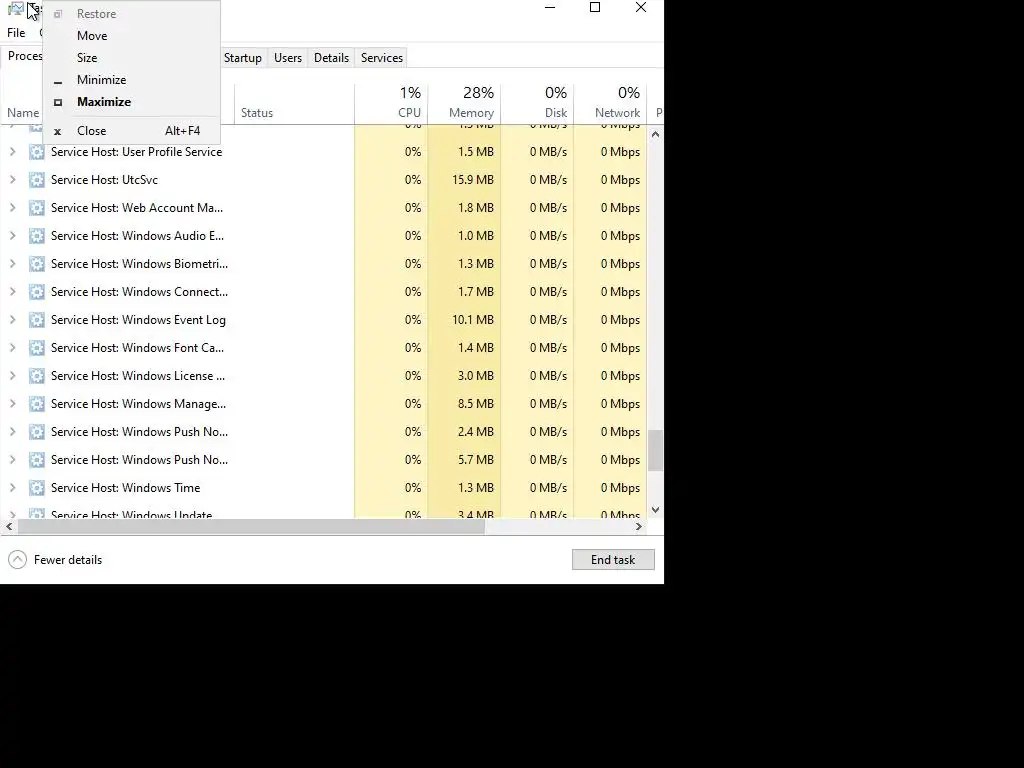Click the 3.0 MB memory value
This screenshot has height=768, width=1024.
(475, 376)
